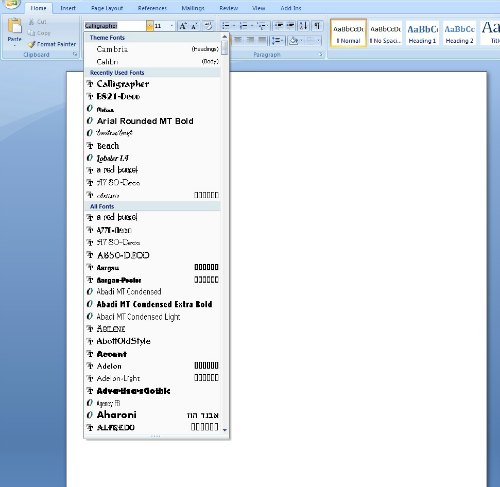The width and height of the screenshot is (500, 487).
Task: Choose Calibri (Body) theme font
Action: (153, 62)
